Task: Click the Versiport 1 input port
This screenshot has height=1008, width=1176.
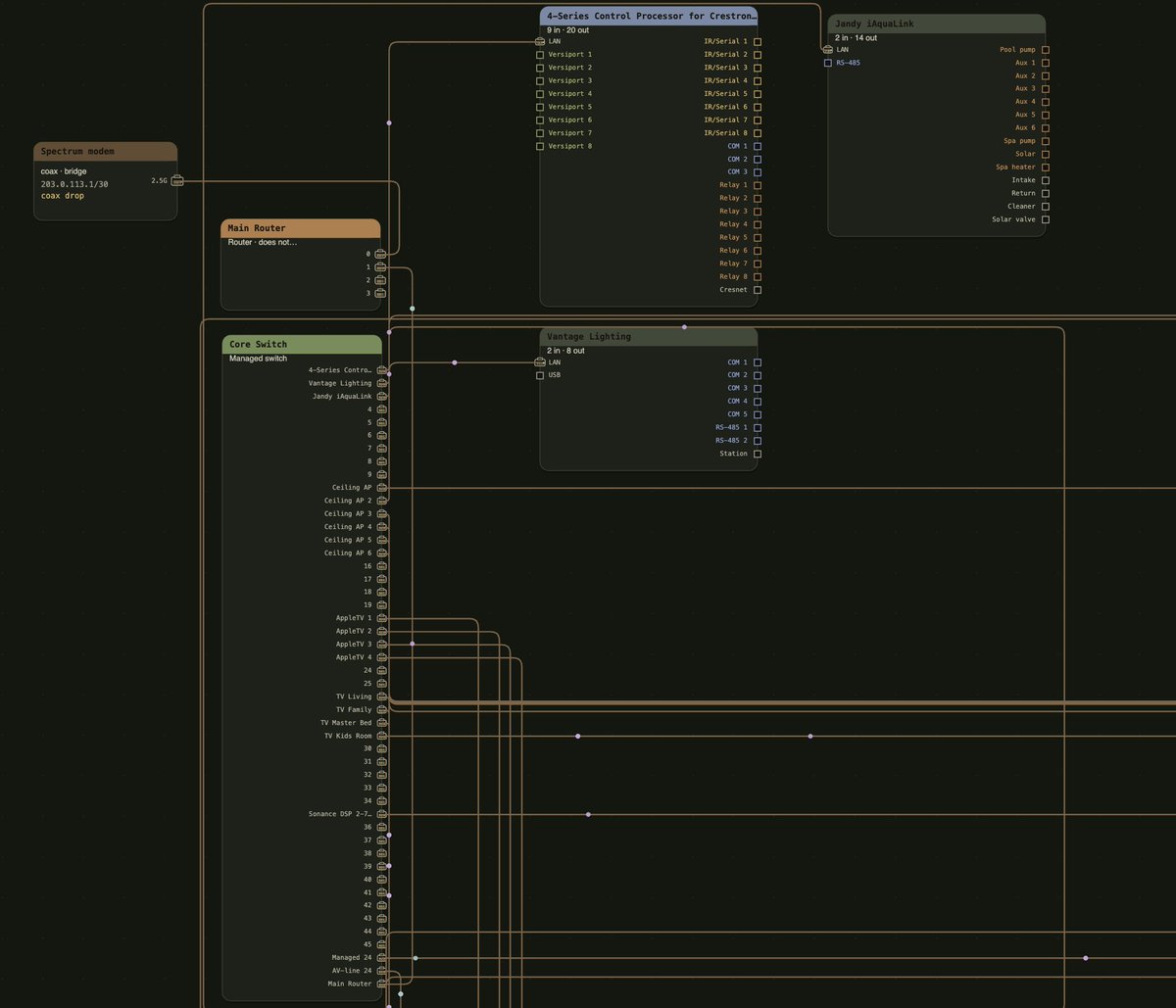Action: [540, 55]
